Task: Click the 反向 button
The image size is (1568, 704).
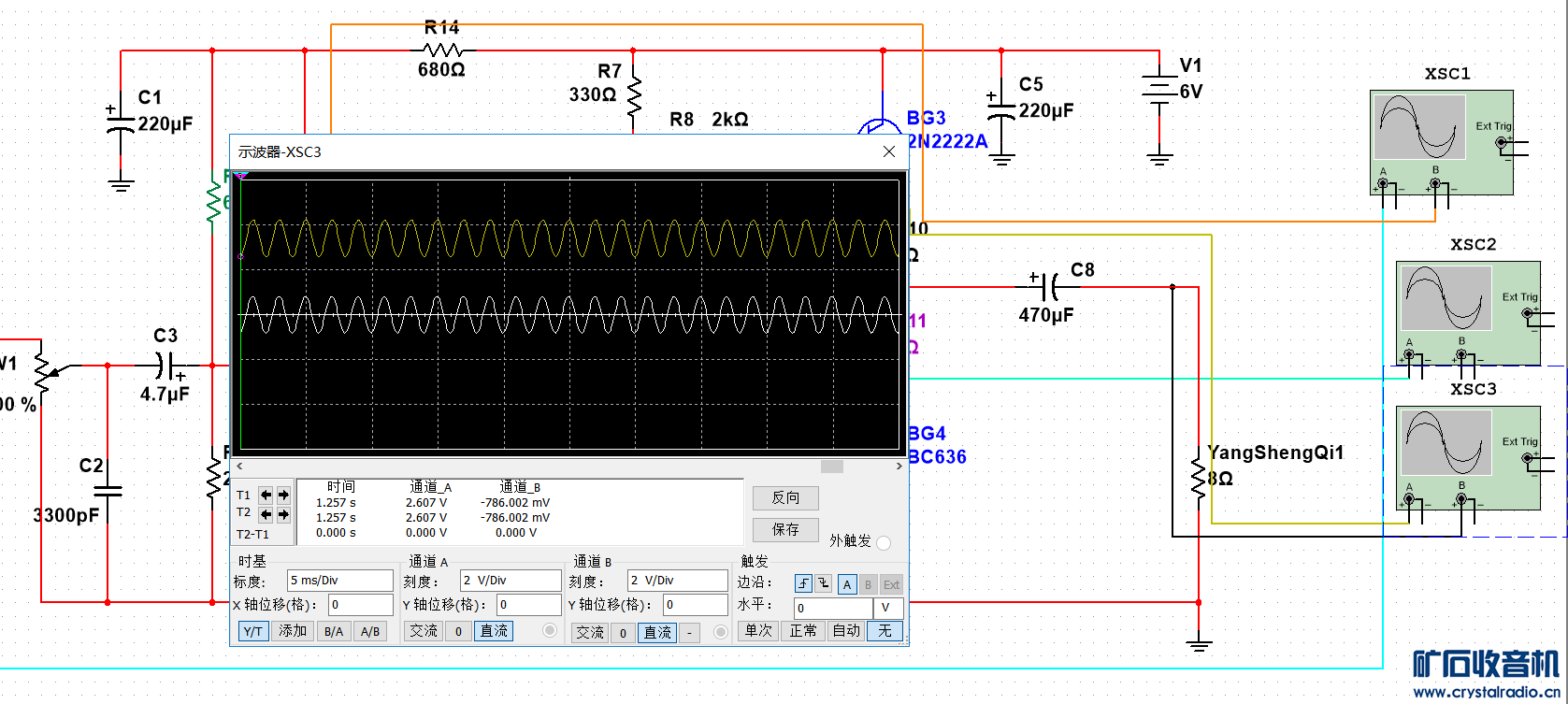Action: click(x=785, y=498)
